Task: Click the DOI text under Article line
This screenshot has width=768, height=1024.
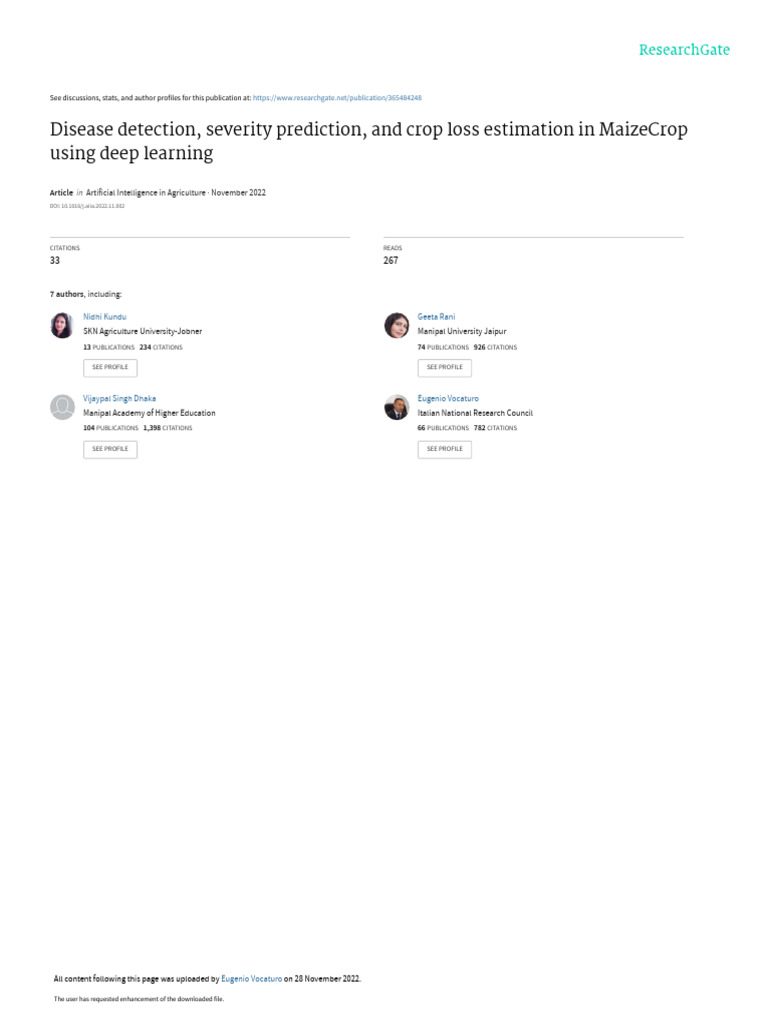Action: (87, 206)
